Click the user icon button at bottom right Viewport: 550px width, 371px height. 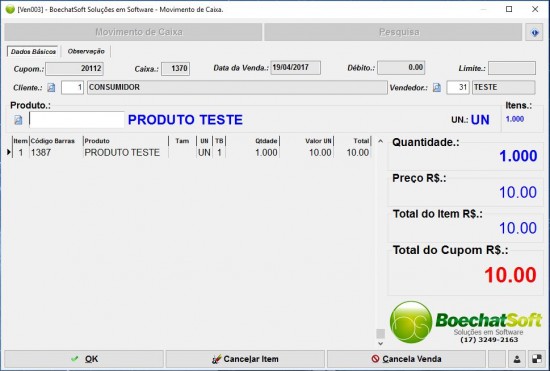click(x=517, y=359)
